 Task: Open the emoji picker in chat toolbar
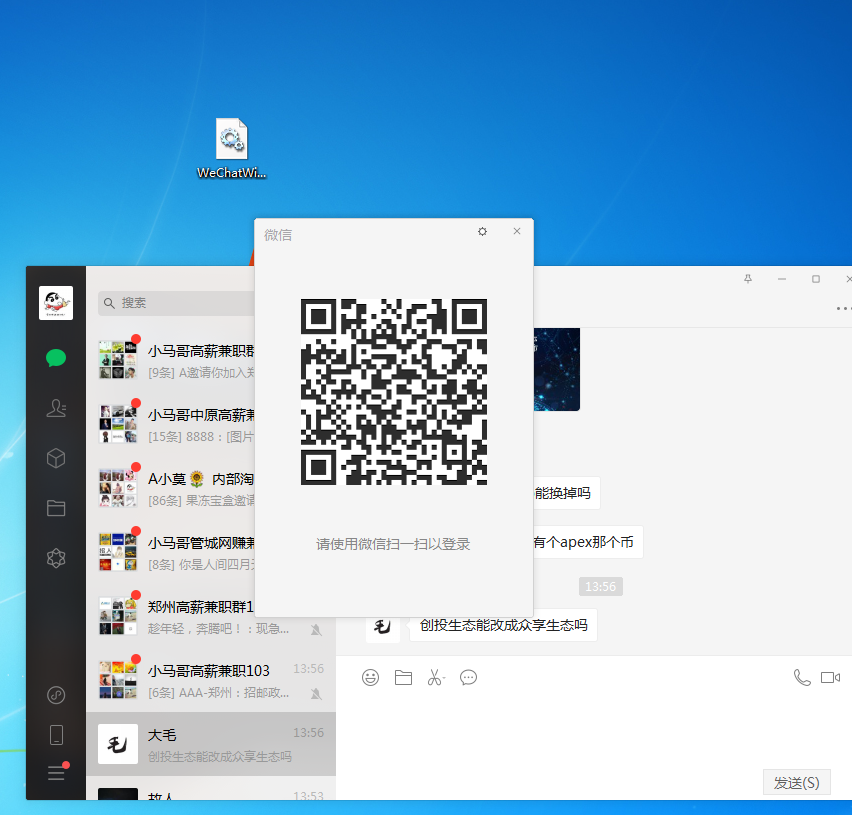click(x=370, y=678)
